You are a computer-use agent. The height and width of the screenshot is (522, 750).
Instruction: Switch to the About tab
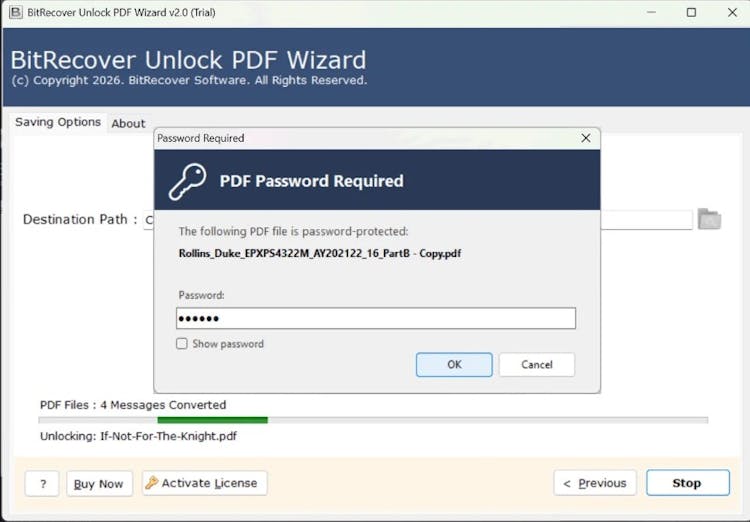(x=128, y=123)
